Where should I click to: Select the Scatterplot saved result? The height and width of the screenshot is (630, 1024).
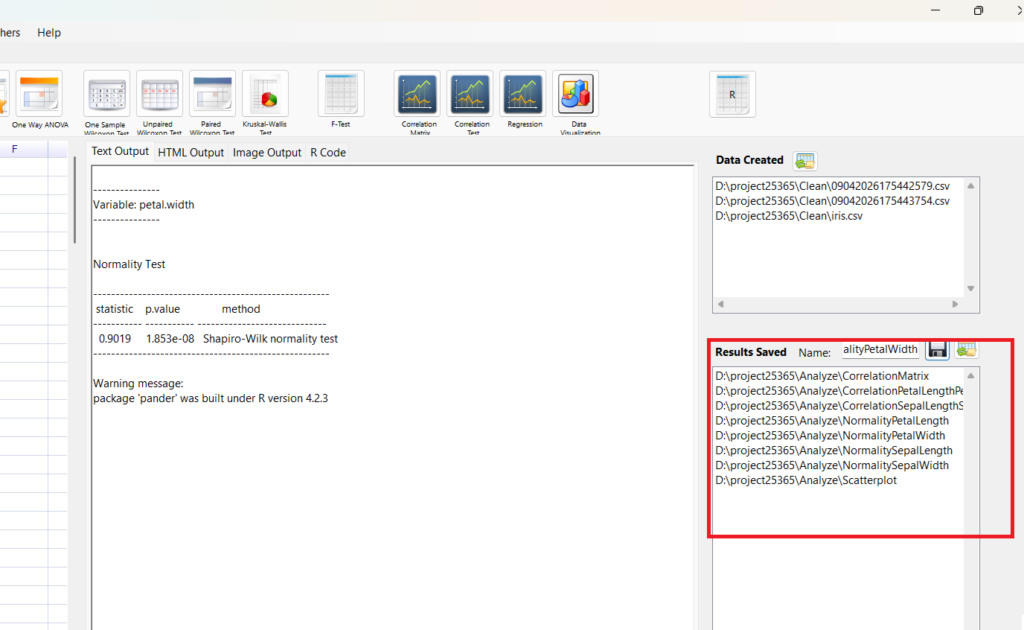(806, 481)
